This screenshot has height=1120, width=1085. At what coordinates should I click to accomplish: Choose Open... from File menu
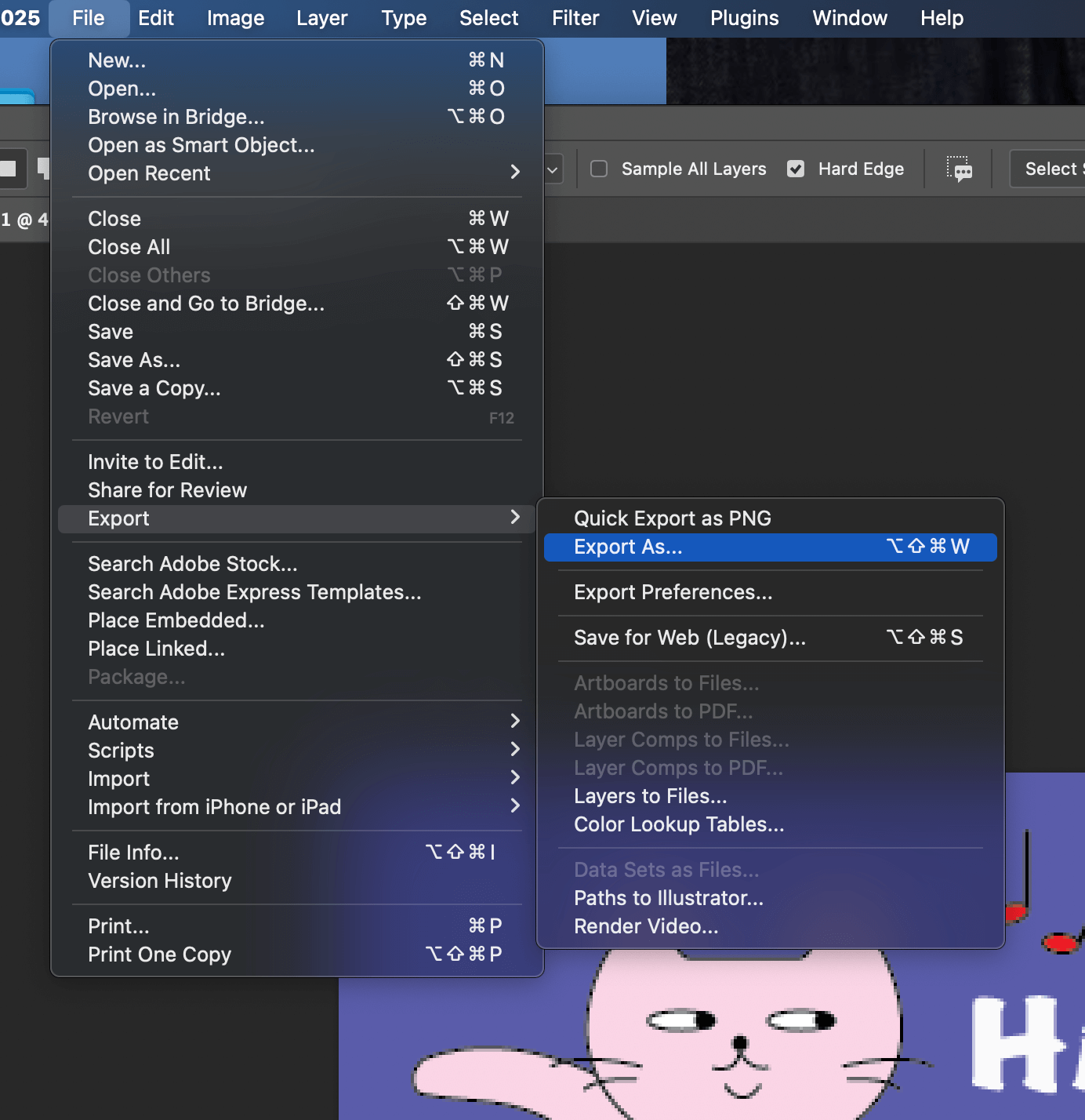click(x=297, y=89)
